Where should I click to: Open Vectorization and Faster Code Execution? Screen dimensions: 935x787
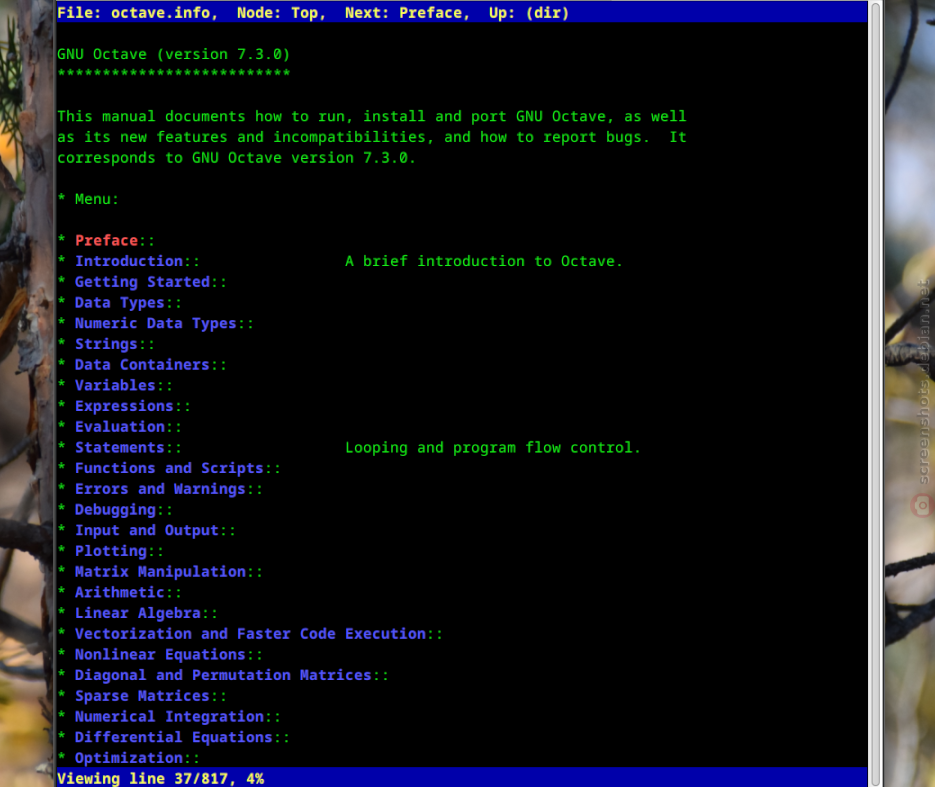pos(250,634)
